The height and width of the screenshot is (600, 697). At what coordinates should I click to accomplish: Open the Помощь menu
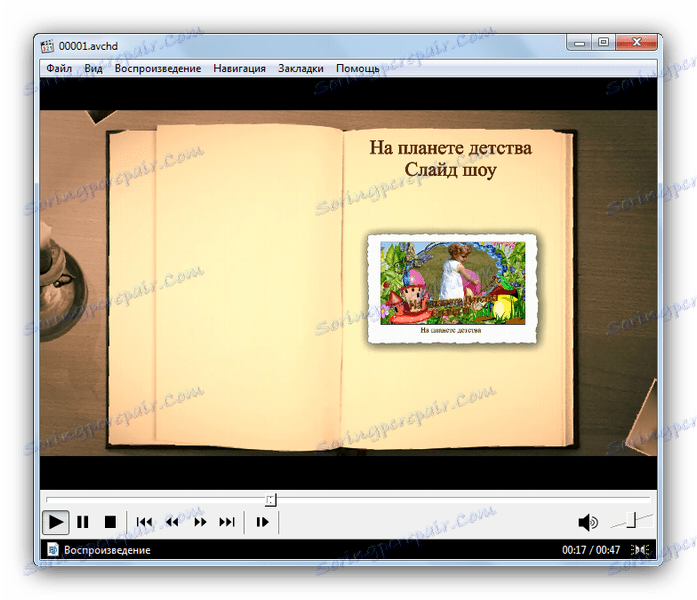pos(357,68)
